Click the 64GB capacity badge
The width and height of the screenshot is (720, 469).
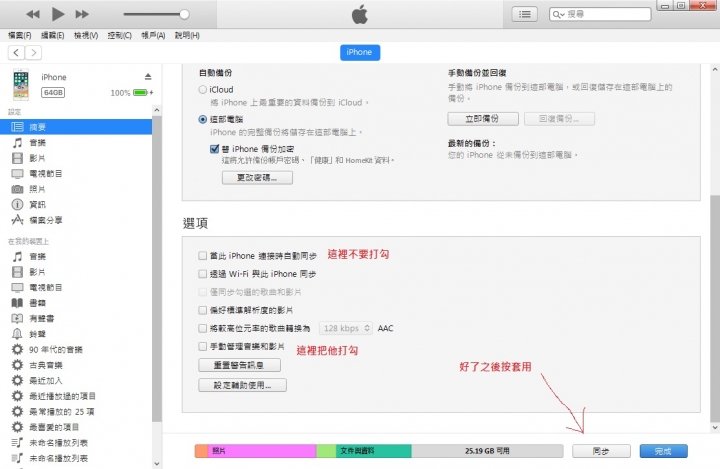[53, 93]
